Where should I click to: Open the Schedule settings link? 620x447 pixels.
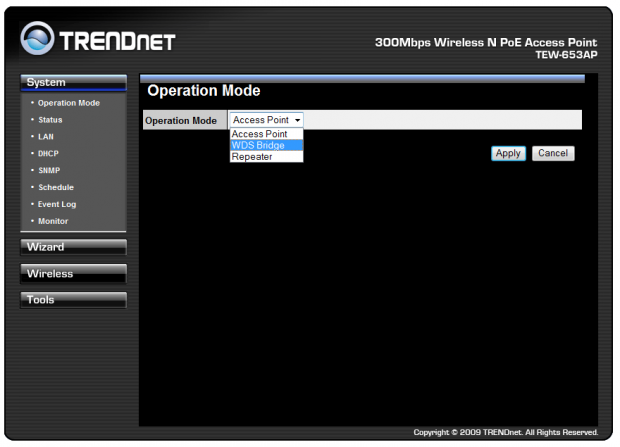pyautogui.click(x=56, y=188)
